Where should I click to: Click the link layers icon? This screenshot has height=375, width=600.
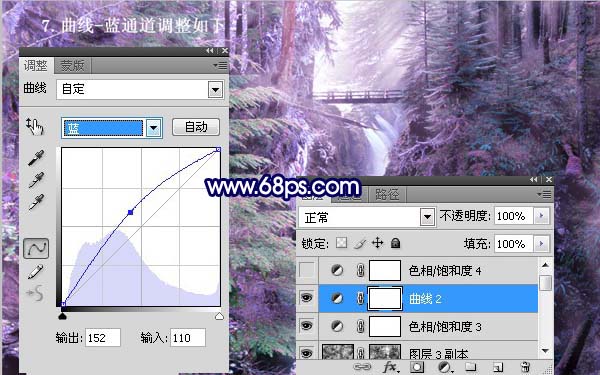click(362, 367)
